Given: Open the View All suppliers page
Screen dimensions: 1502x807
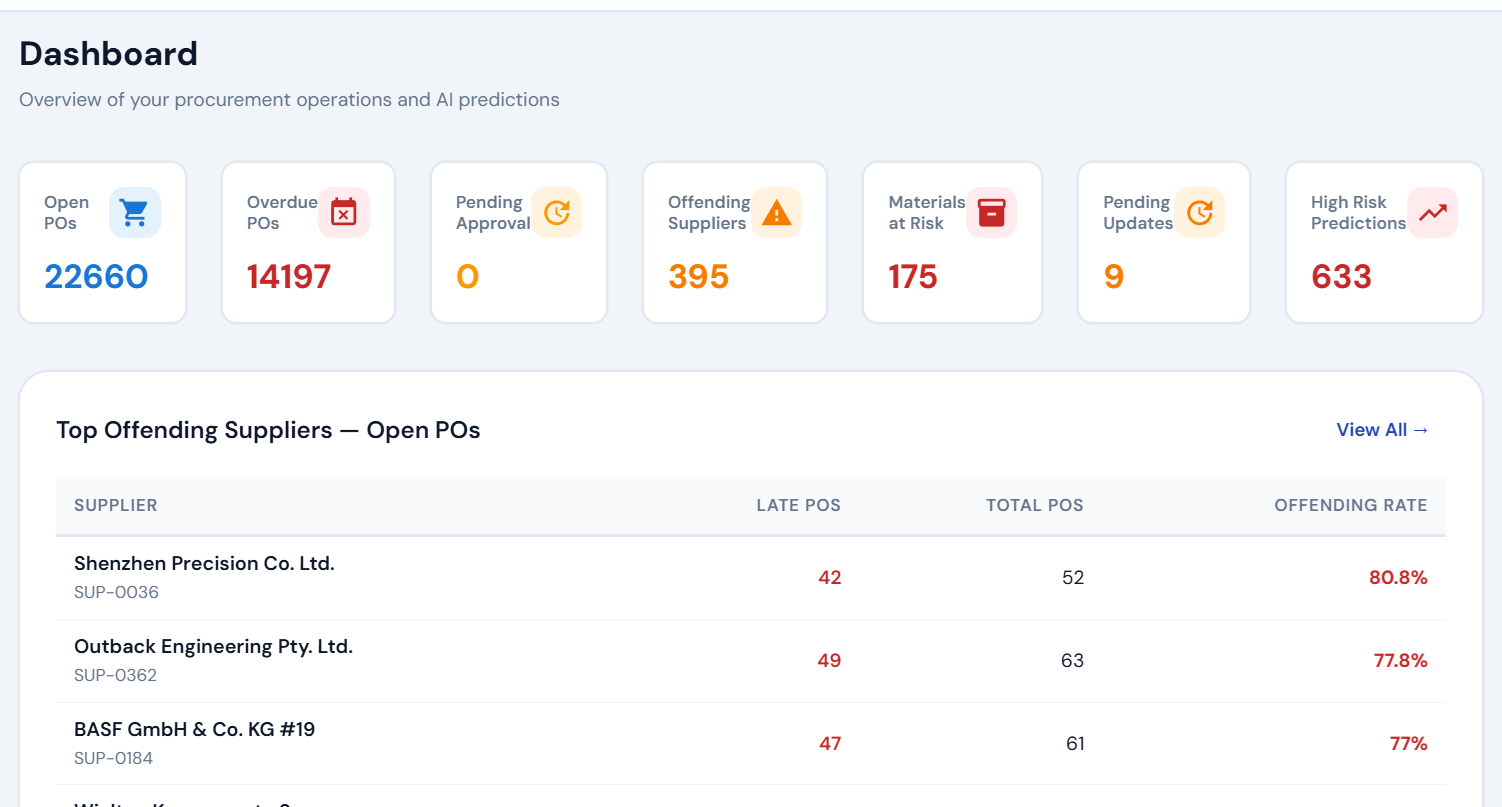Looking at the screenshot, I should (1383, 429).
